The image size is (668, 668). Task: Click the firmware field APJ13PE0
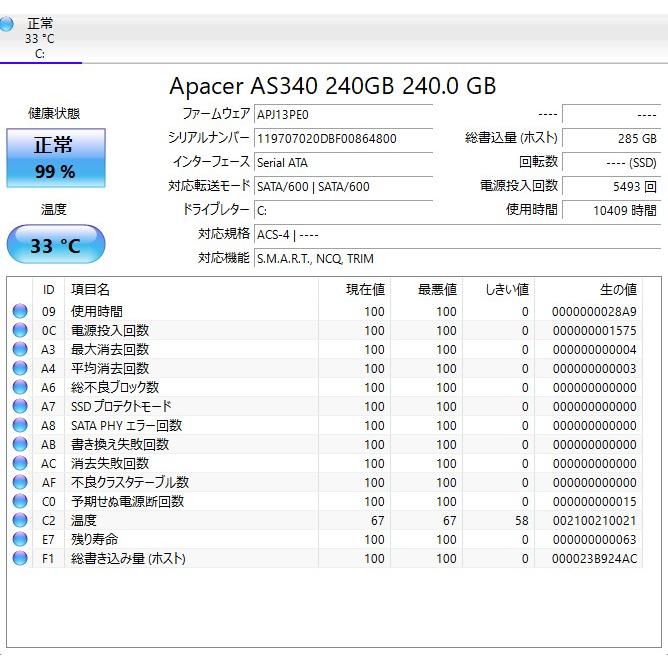(343, 115)
